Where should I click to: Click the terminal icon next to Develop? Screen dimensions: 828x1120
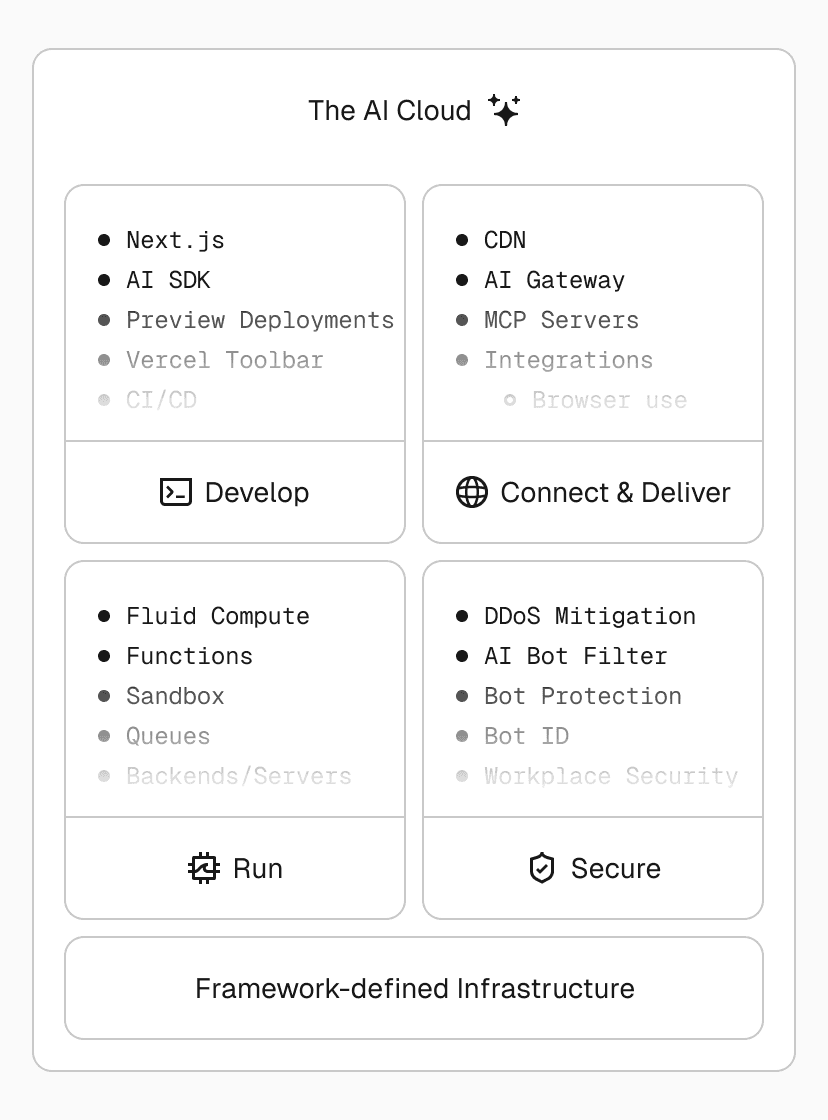tap(176, 492)
